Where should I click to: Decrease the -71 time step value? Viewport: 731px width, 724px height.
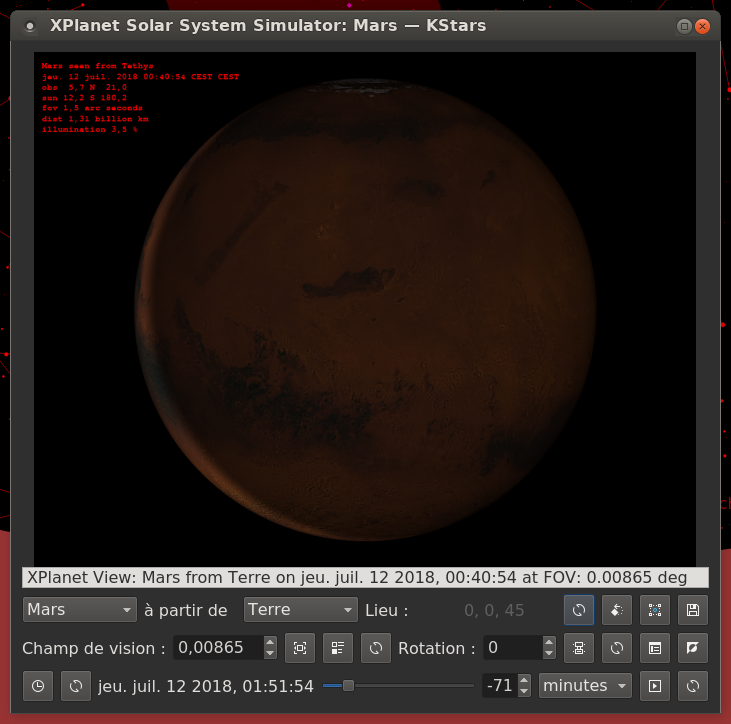(524, 692)
